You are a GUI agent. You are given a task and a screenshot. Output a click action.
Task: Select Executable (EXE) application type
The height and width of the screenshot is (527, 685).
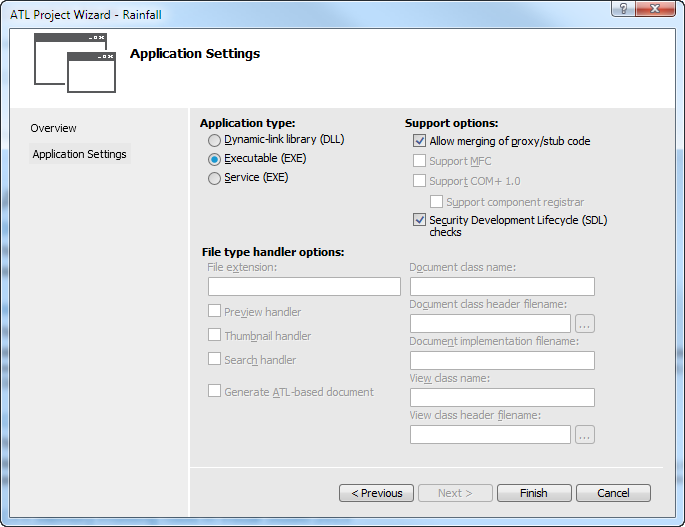coord(214,159)
